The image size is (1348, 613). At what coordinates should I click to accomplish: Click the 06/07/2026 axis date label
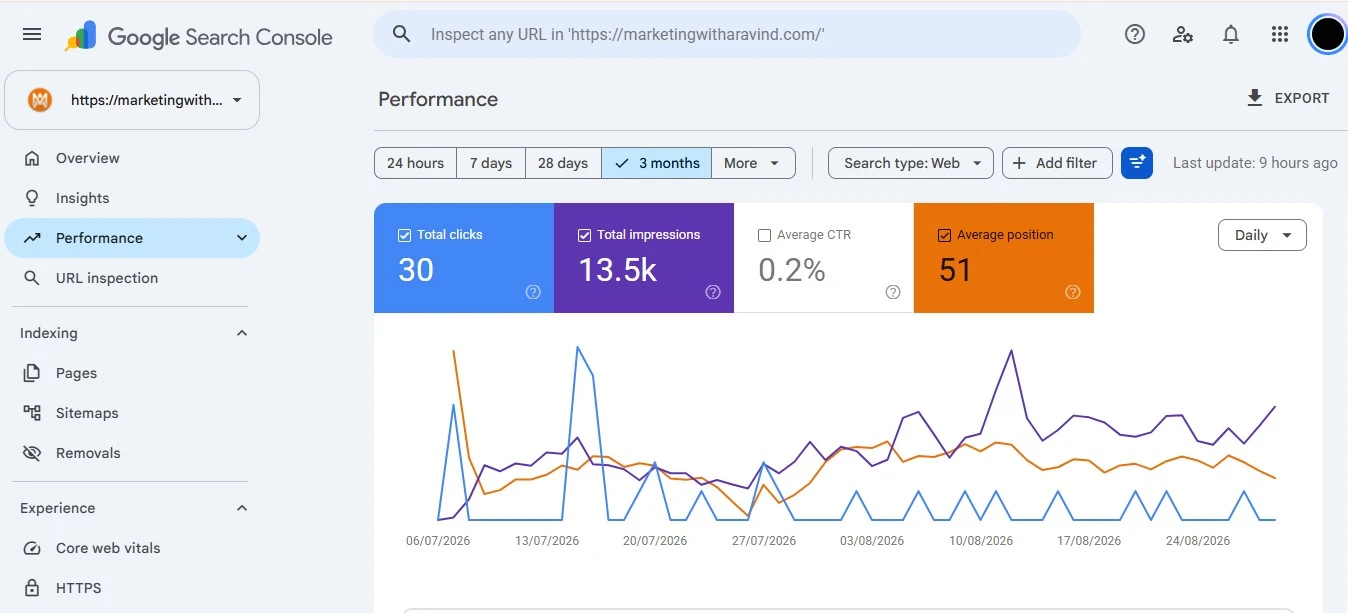coord(438,541)
